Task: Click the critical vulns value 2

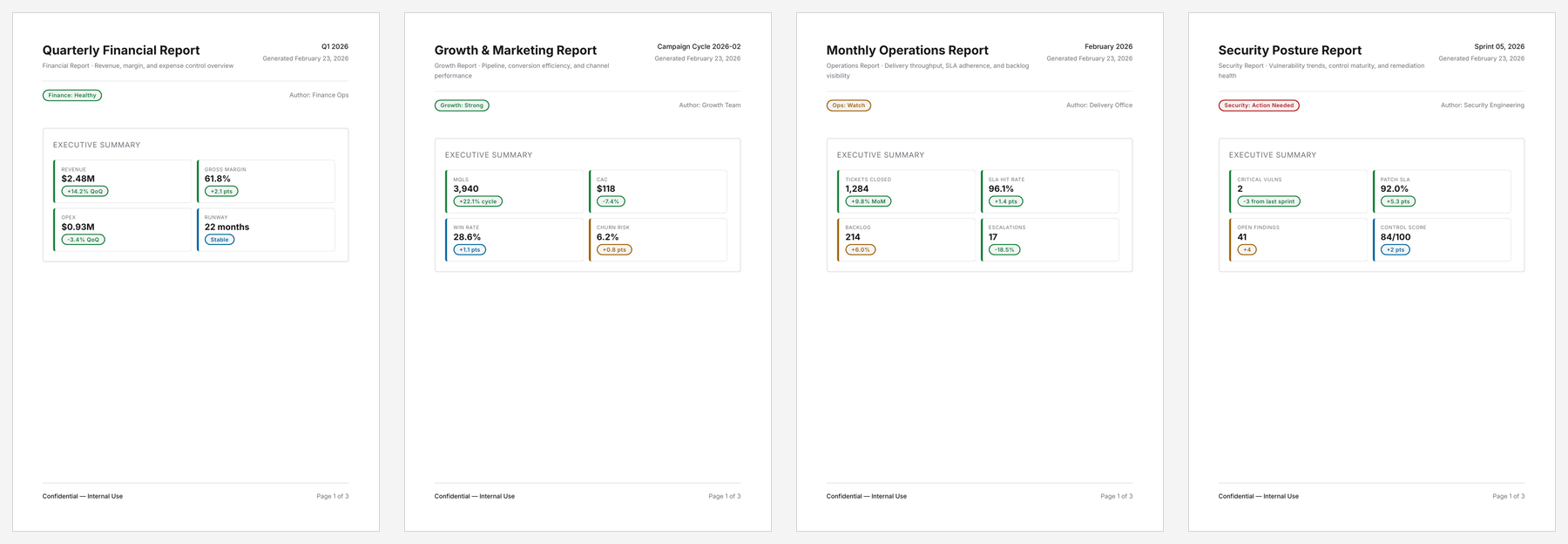Action: (1240, 188)
